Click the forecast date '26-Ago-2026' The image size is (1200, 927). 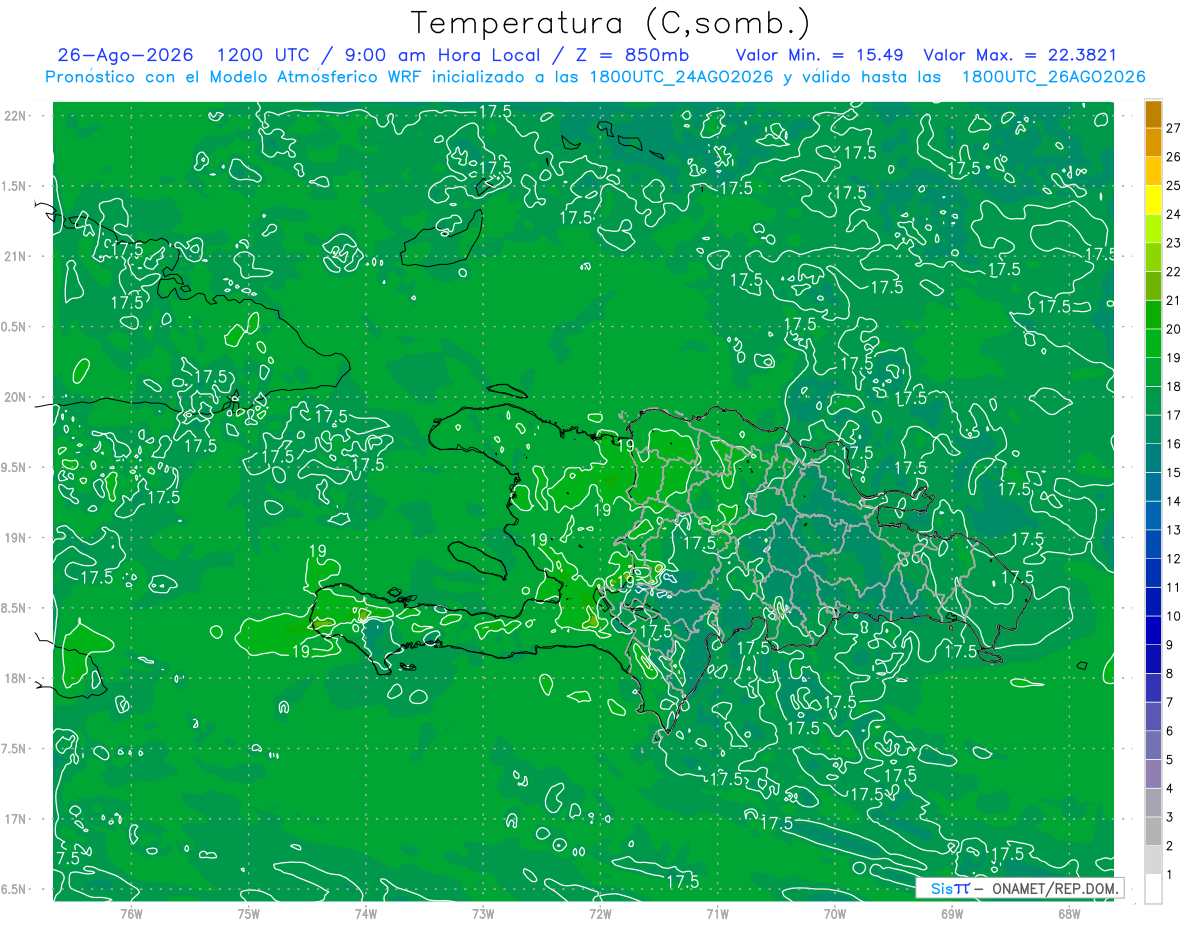coord(125,55)
